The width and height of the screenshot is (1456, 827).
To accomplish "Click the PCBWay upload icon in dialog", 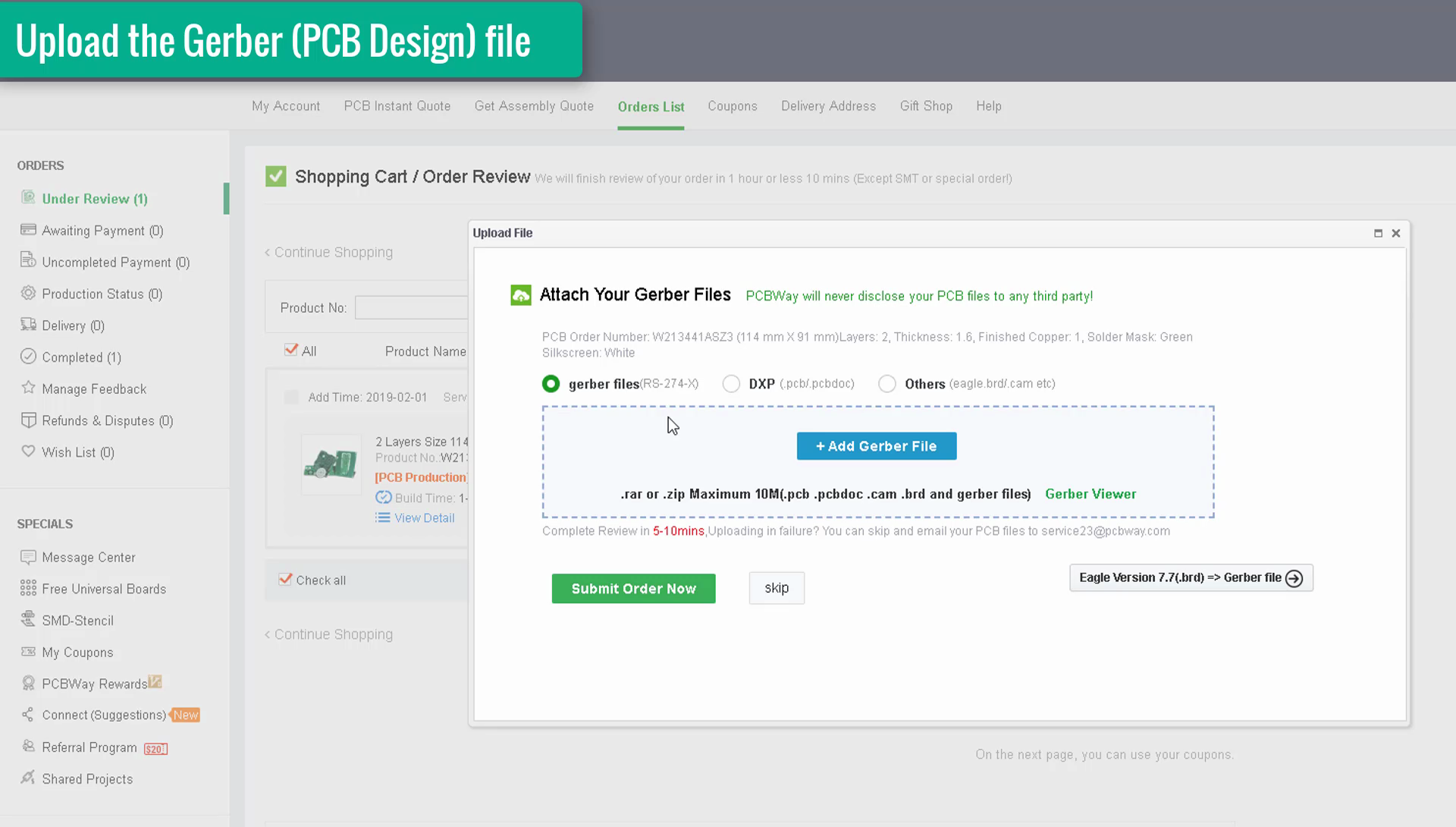I will [x=521, y=294].
